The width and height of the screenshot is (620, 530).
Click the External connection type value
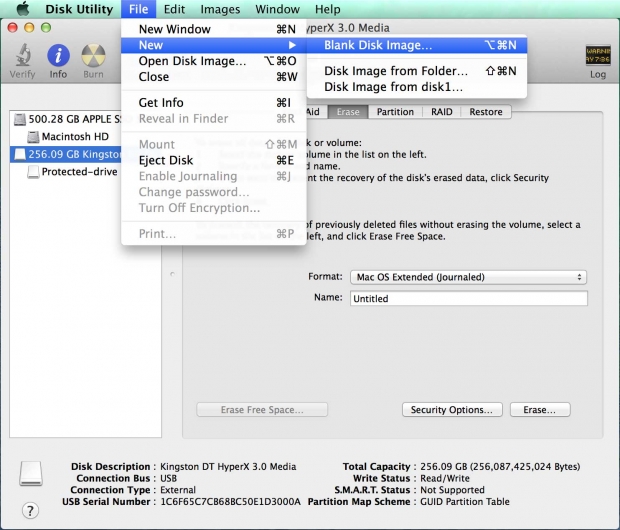pyautogui.click(x=178, y=490)
